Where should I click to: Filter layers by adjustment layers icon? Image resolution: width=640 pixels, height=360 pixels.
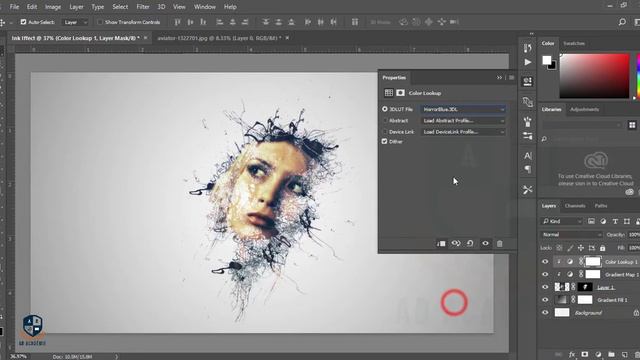(x=603, y=221)
